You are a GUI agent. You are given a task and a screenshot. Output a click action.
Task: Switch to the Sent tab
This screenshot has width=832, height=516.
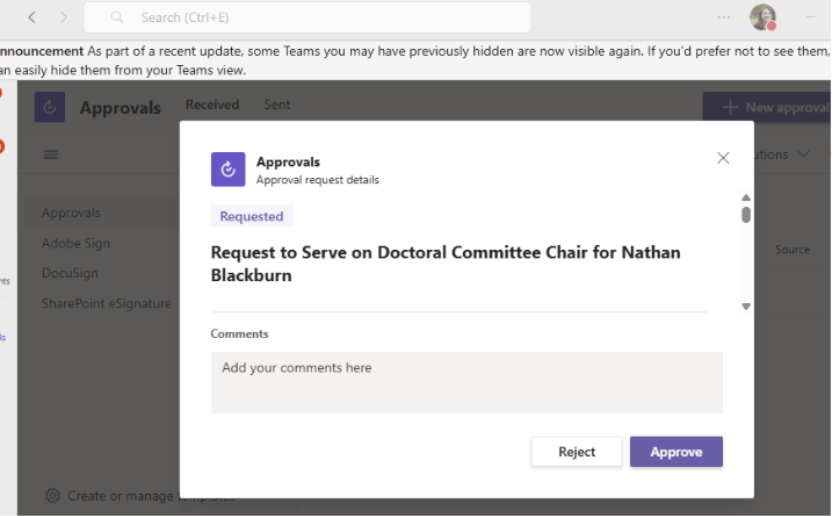click(x=277, y=105)
